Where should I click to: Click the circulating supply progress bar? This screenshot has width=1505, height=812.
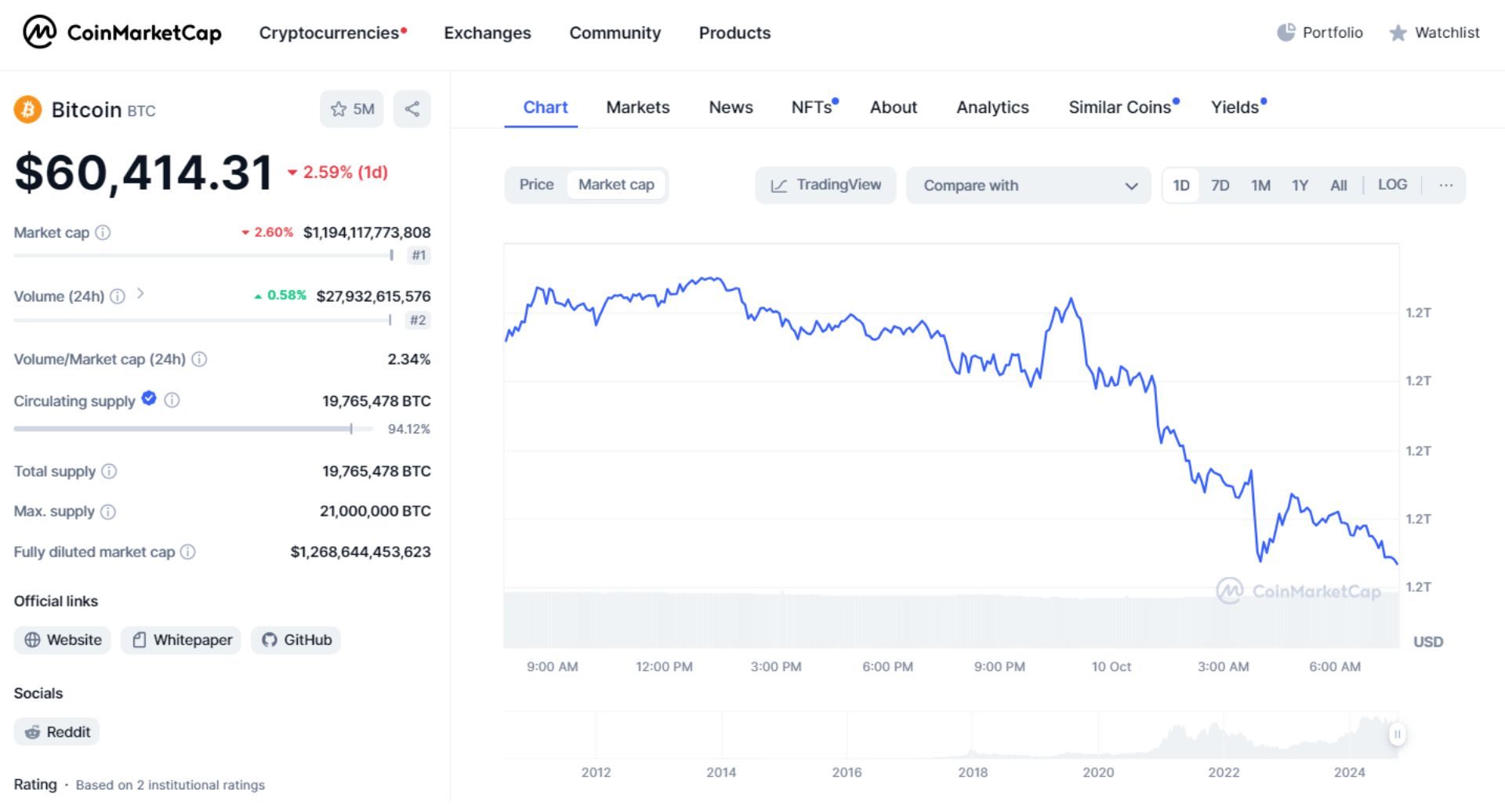click(180, 429)
